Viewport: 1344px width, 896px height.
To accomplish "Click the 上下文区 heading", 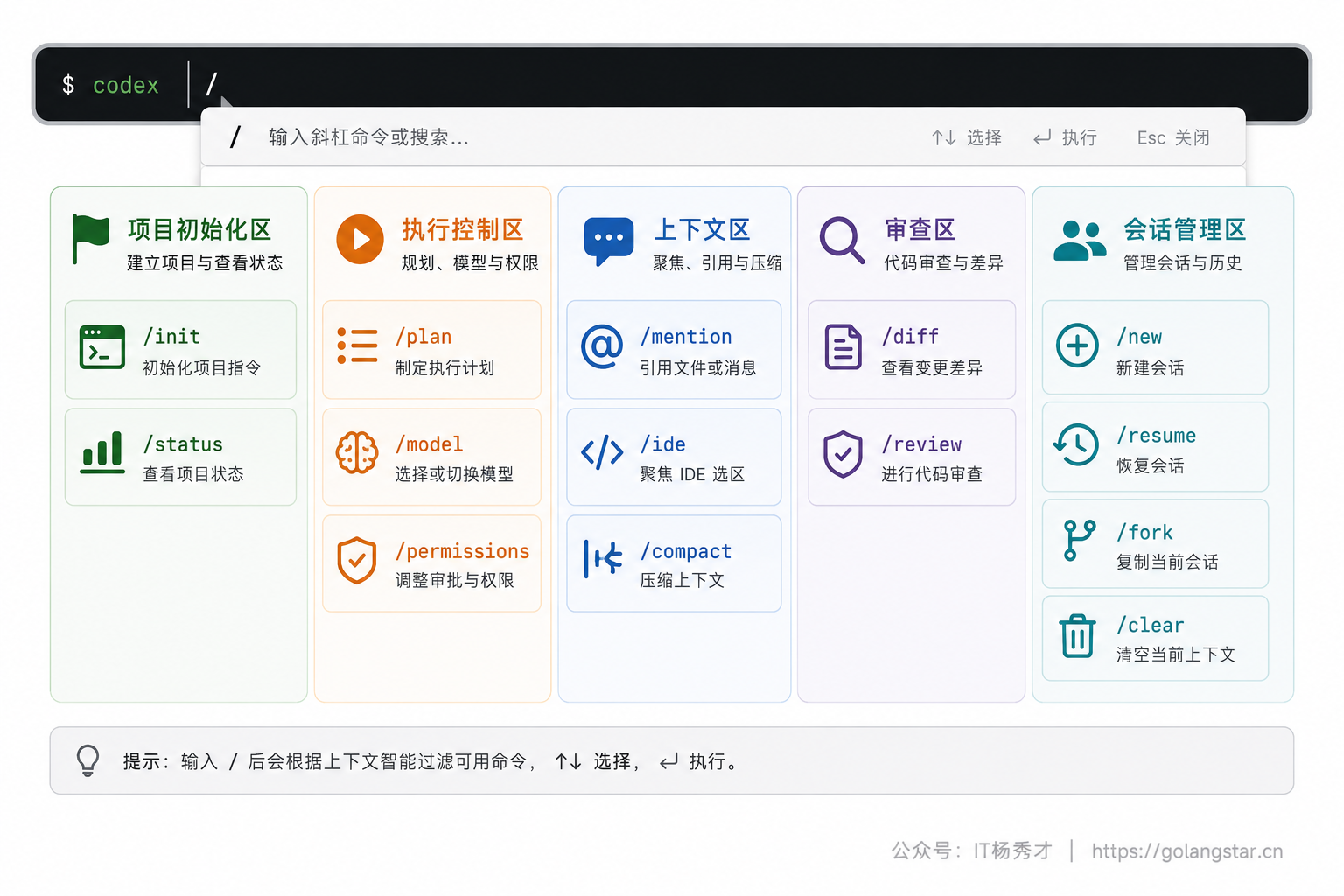I will pos(702,230).
